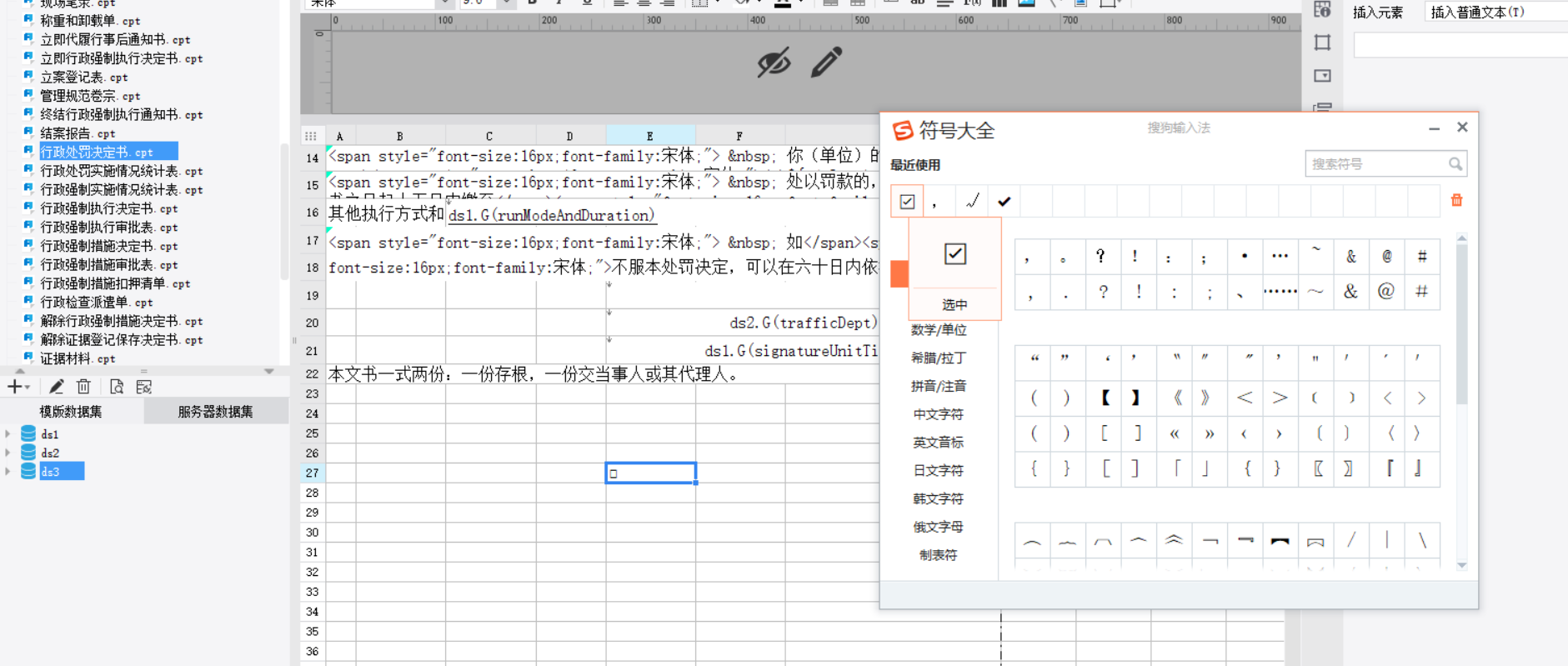Screen dimensions: 1568x666
Task: Preview the dataset with the magnifier page icon
Action: pos(117,387)
